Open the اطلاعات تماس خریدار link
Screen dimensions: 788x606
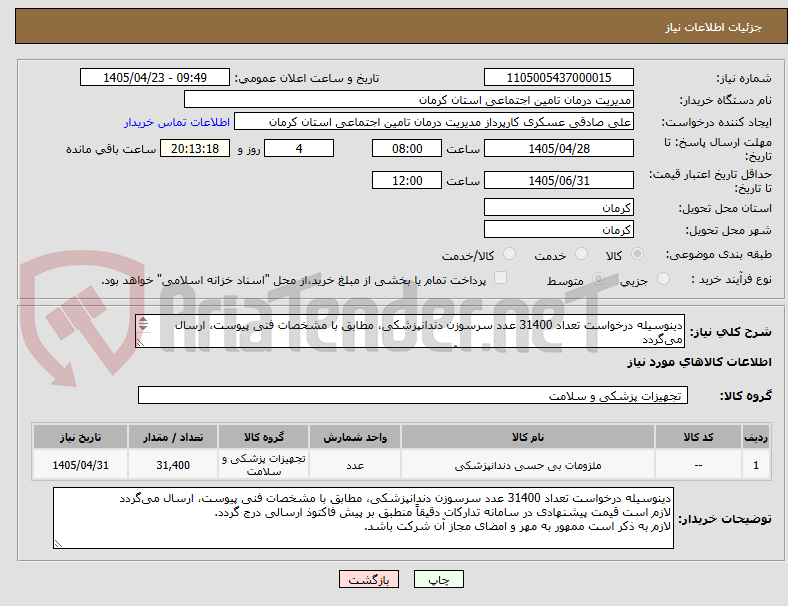coord(177,122)
